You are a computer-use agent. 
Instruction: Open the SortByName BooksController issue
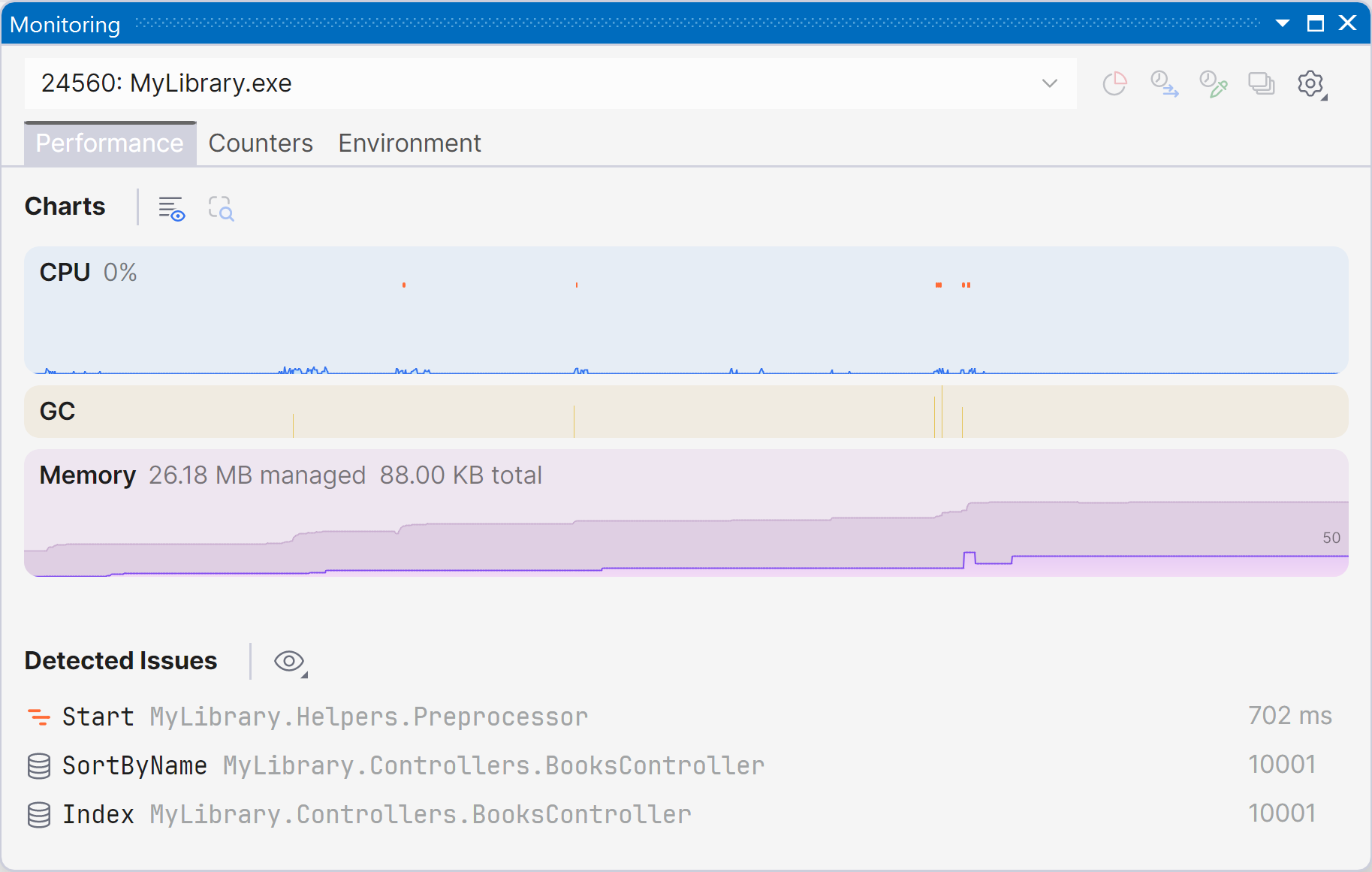pos(413,765)
